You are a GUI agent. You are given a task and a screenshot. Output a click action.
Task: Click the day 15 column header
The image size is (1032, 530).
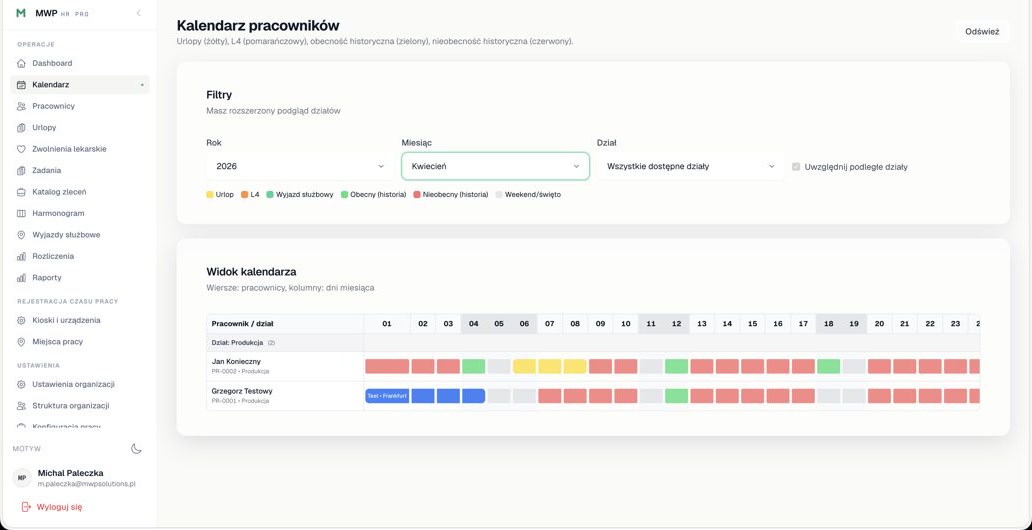click(752, 323)
